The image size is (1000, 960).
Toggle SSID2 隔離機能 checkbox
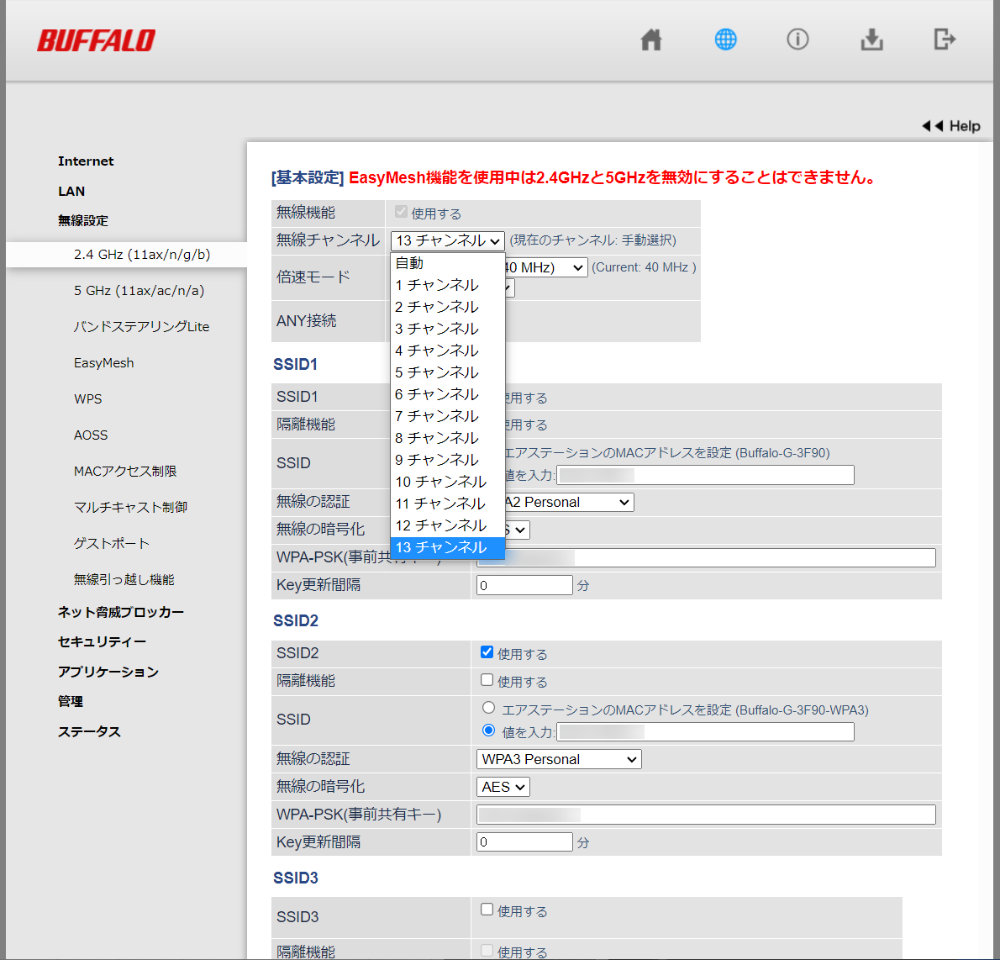tap(487, 680)
